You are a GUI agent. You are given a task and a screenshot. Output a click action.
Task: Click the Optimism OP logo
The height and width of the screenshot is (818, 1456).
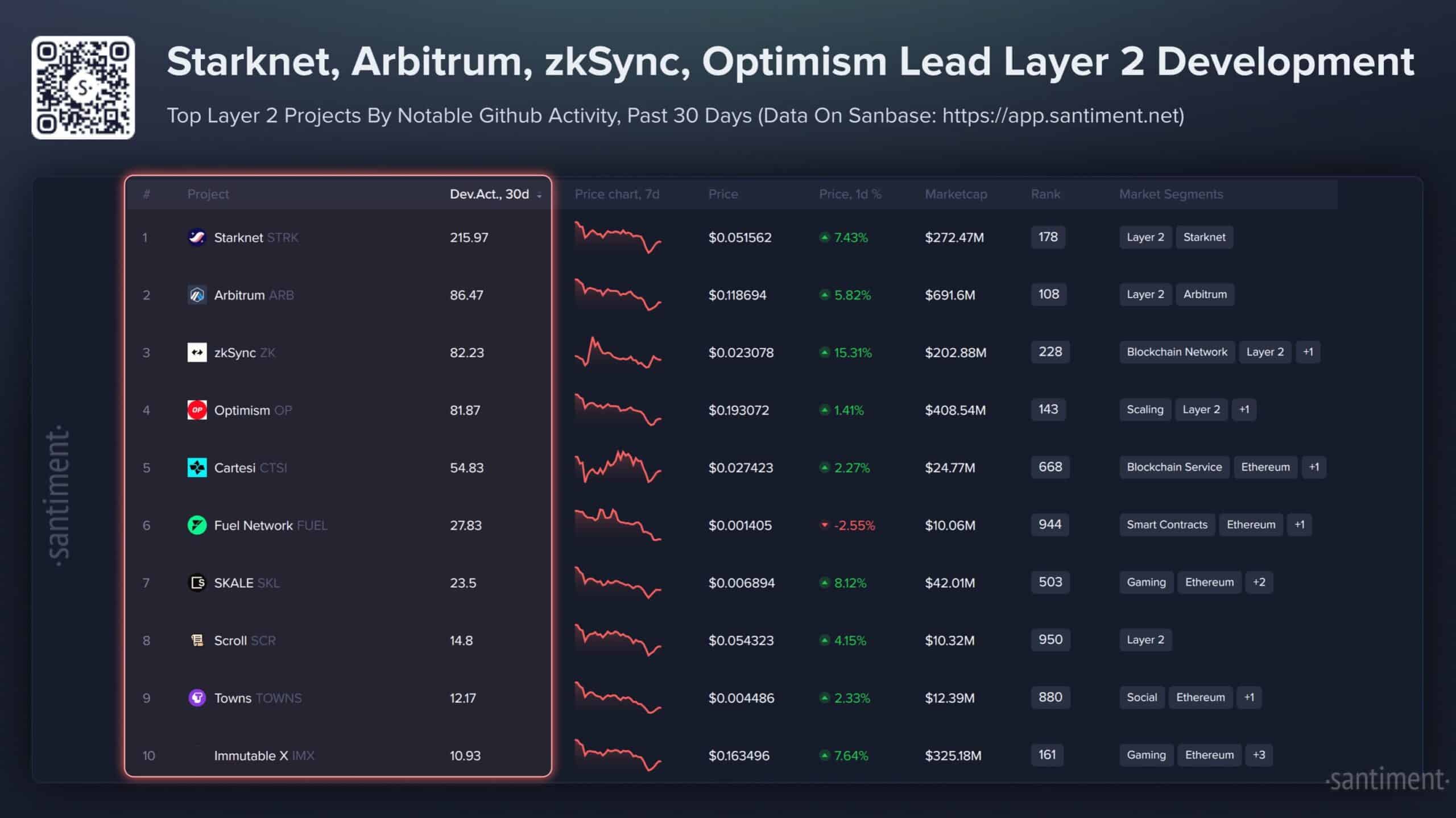coord(197,410)
